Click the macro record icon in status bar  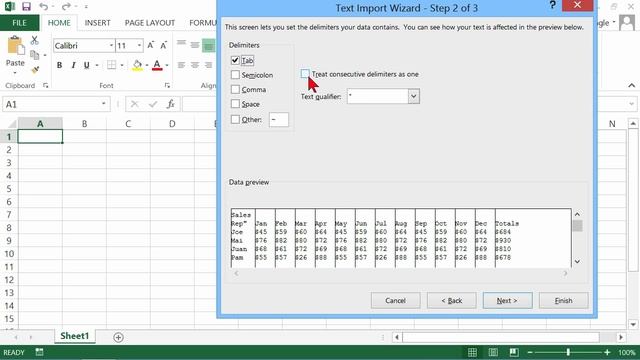tap(40, 352)
